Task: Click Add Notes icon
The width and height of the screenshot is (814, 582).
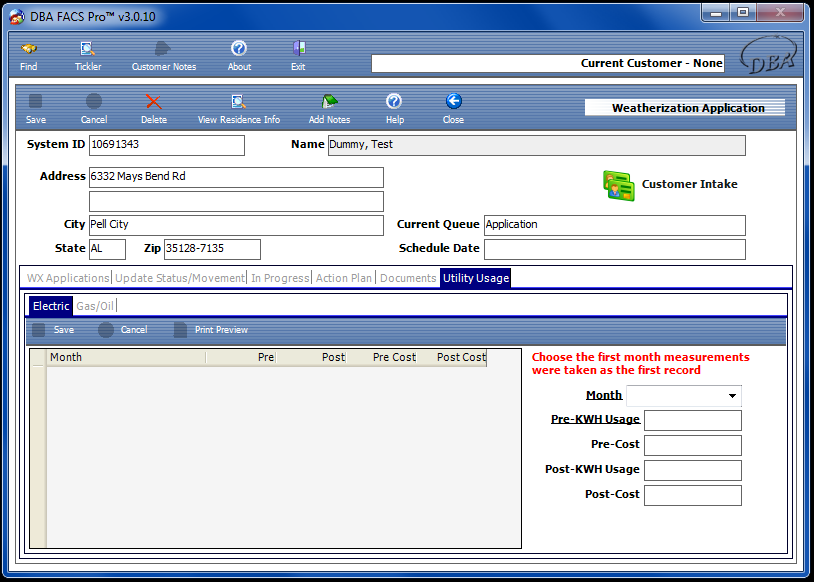Action: (329, 101)
